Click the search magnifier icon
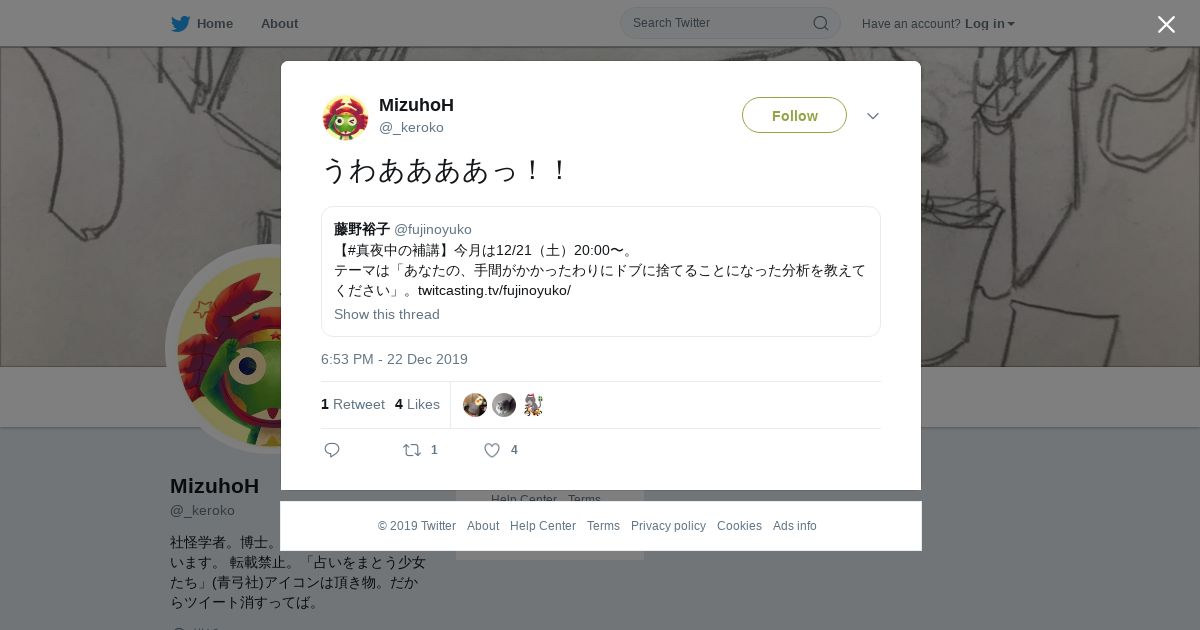Viewport: 1200px width, 630px height. [820, 23]
